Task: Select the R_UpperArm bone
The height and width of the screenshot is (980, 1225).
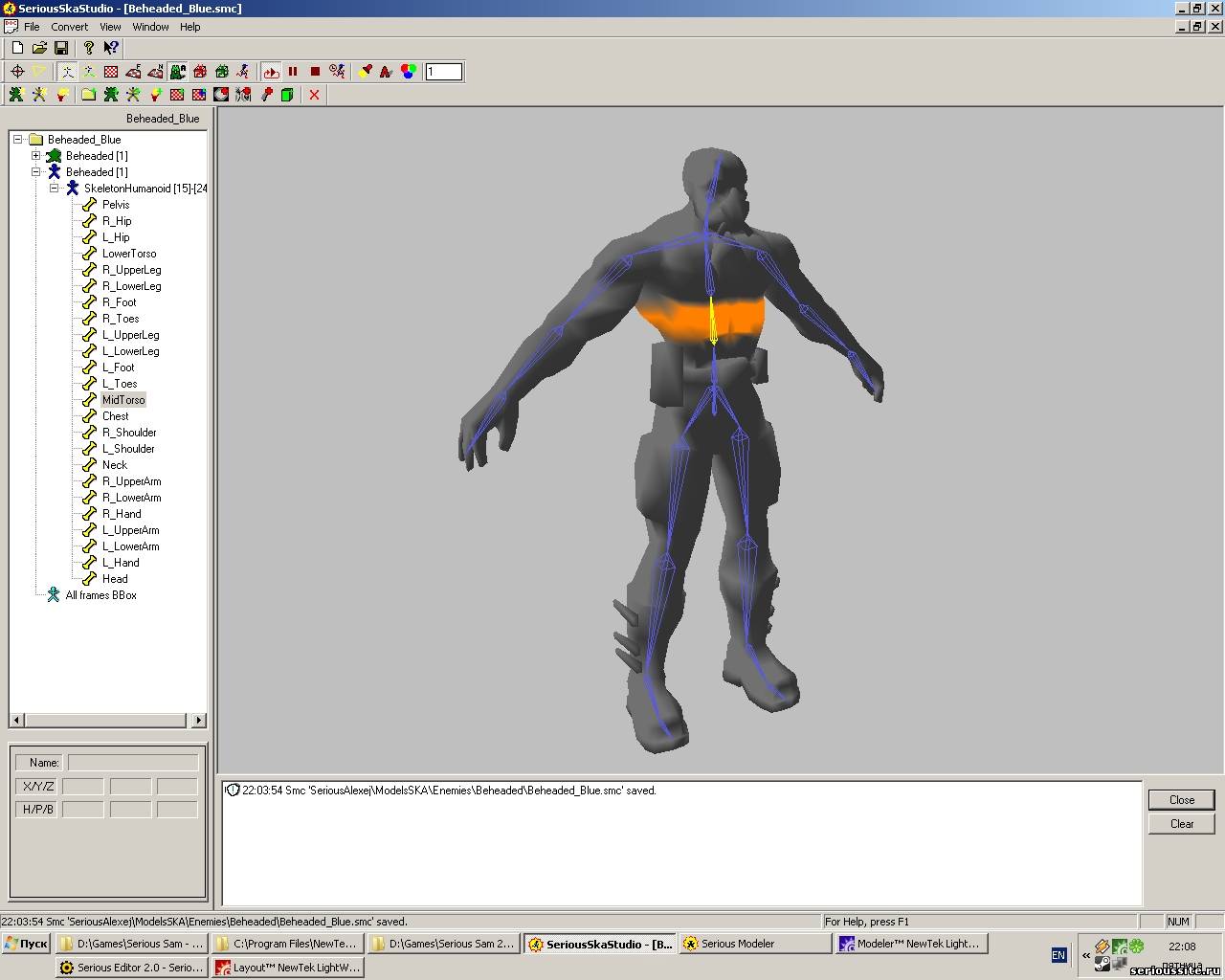Action: (x=132, y=481)
